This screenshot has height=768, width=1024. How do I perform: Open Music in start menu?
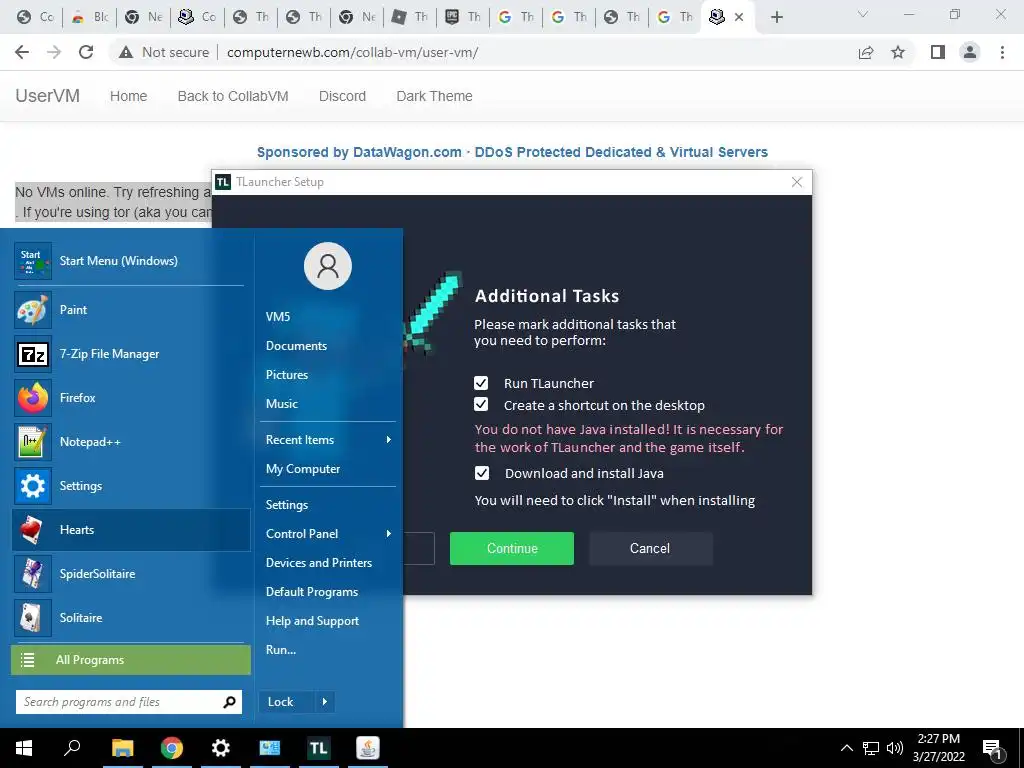281,404
